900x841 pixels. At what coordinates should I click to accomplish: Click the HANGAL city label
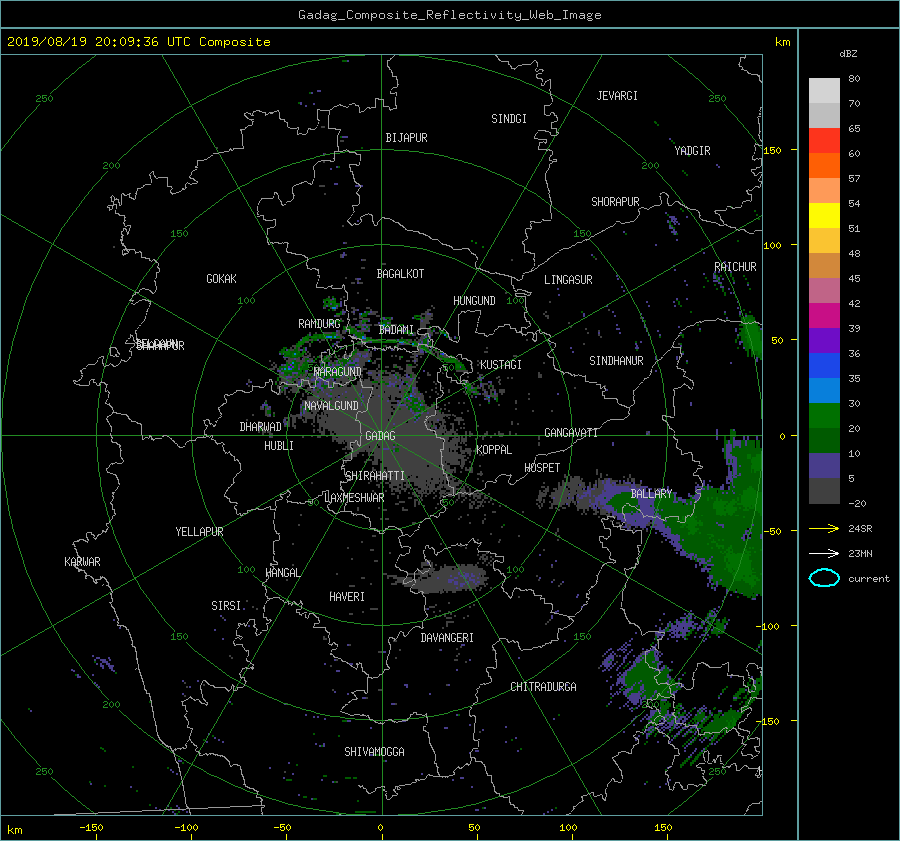coord(282,573)
